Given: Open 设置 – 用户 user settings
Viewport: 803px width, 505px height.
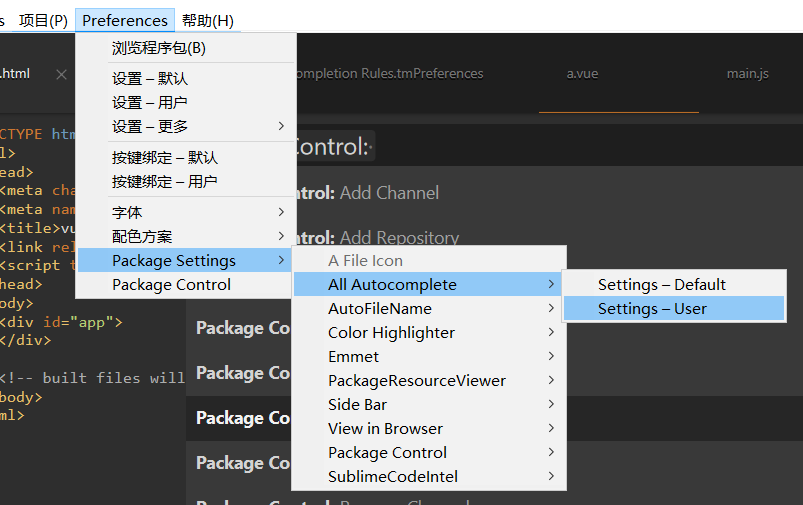Looking at the screenshot, I should tap(150, 102).
